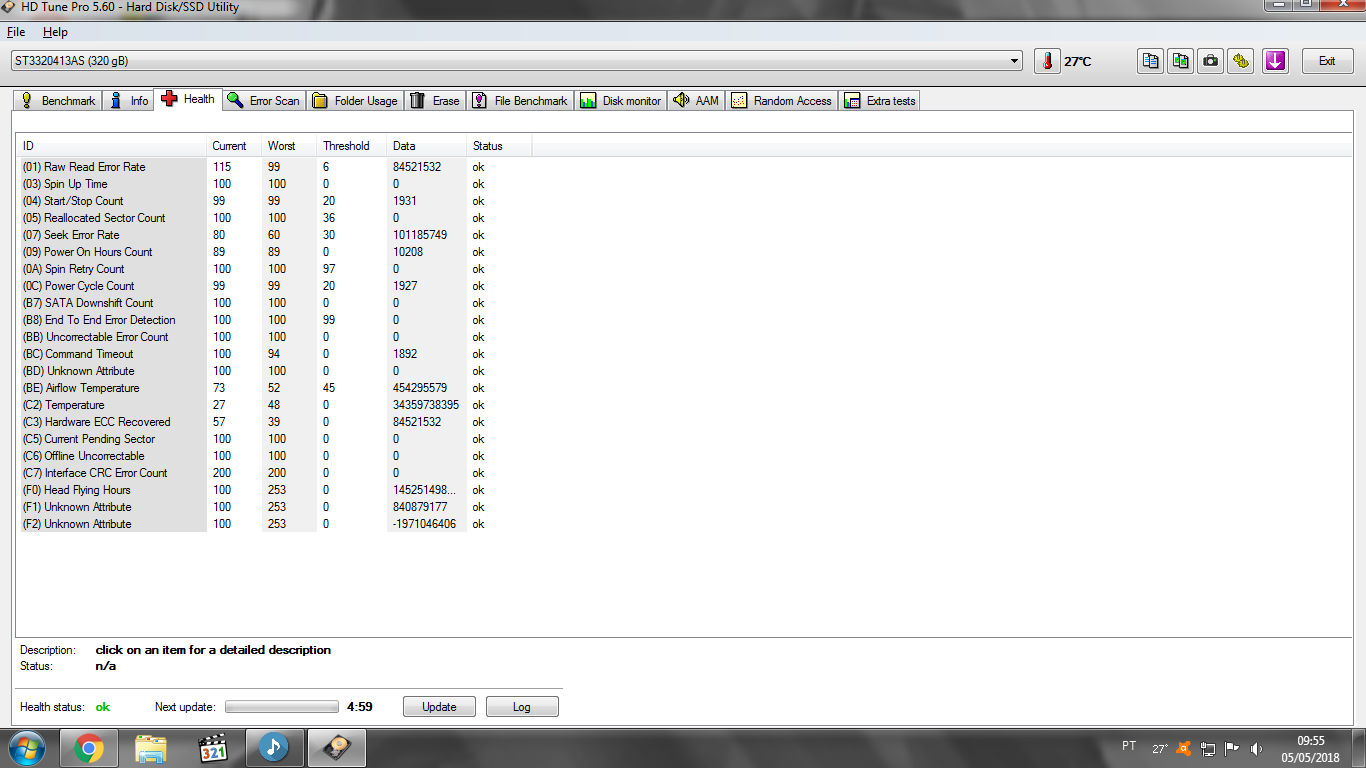Select the Hardware ECC Recovered row

coord(275,422)
